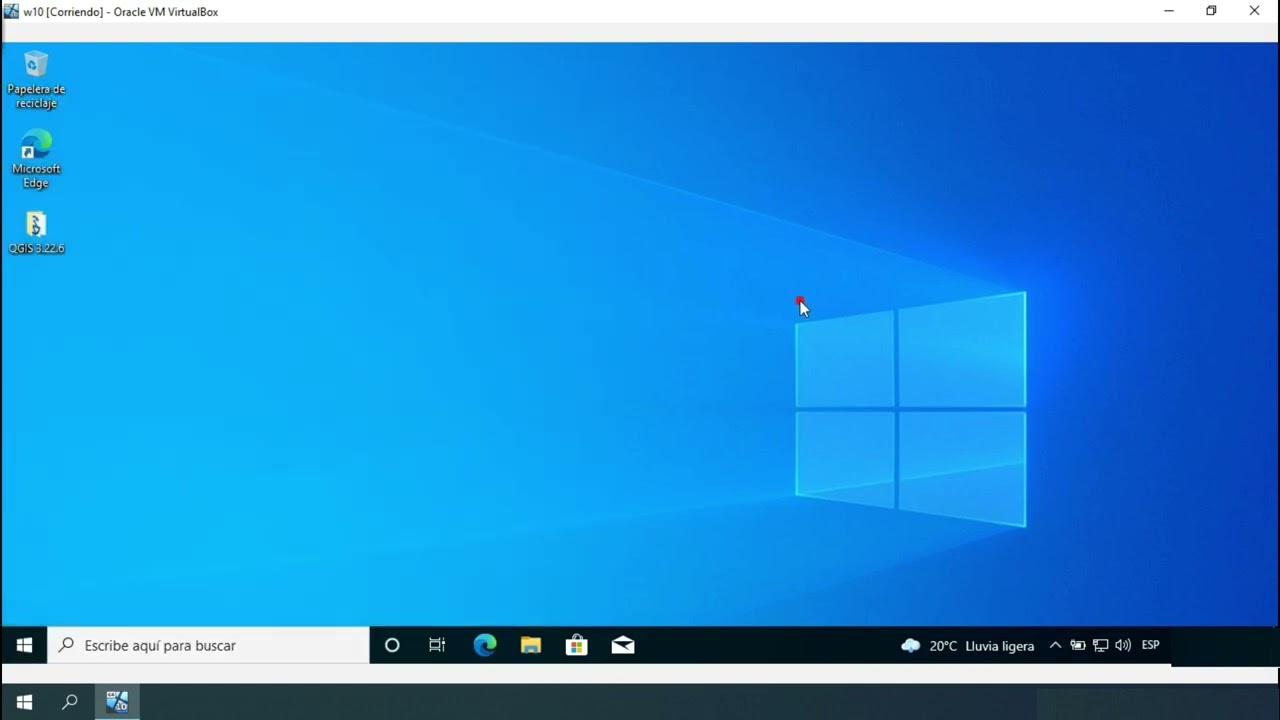Expand the hidden system tray icons
Screen dimensions: 1280x720
(x=1055, y=645)
